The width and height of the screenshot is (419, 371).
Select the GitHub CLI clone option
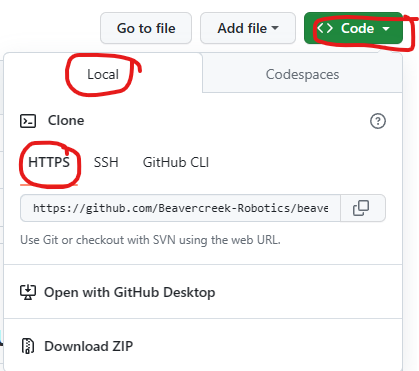coord(176,163)
